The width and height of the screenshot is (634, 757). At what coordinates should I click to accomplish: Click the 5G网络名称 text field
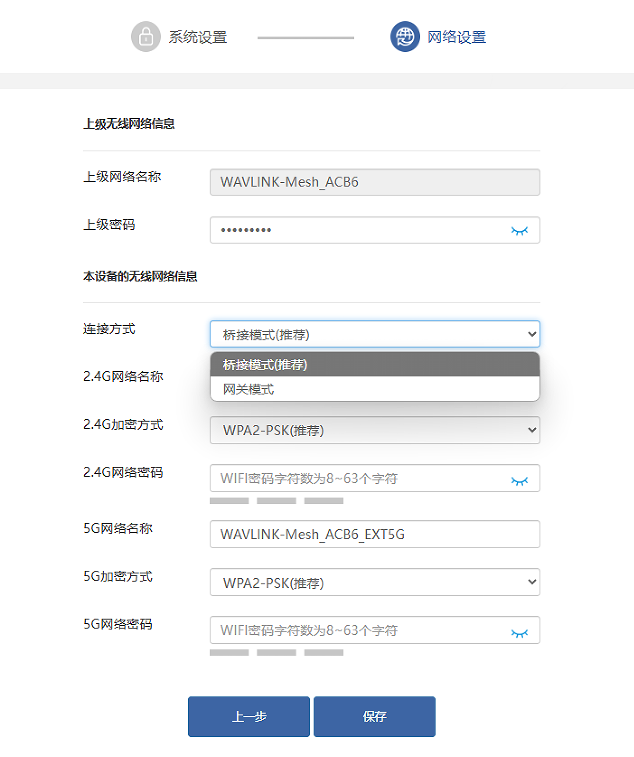point(374,534)
